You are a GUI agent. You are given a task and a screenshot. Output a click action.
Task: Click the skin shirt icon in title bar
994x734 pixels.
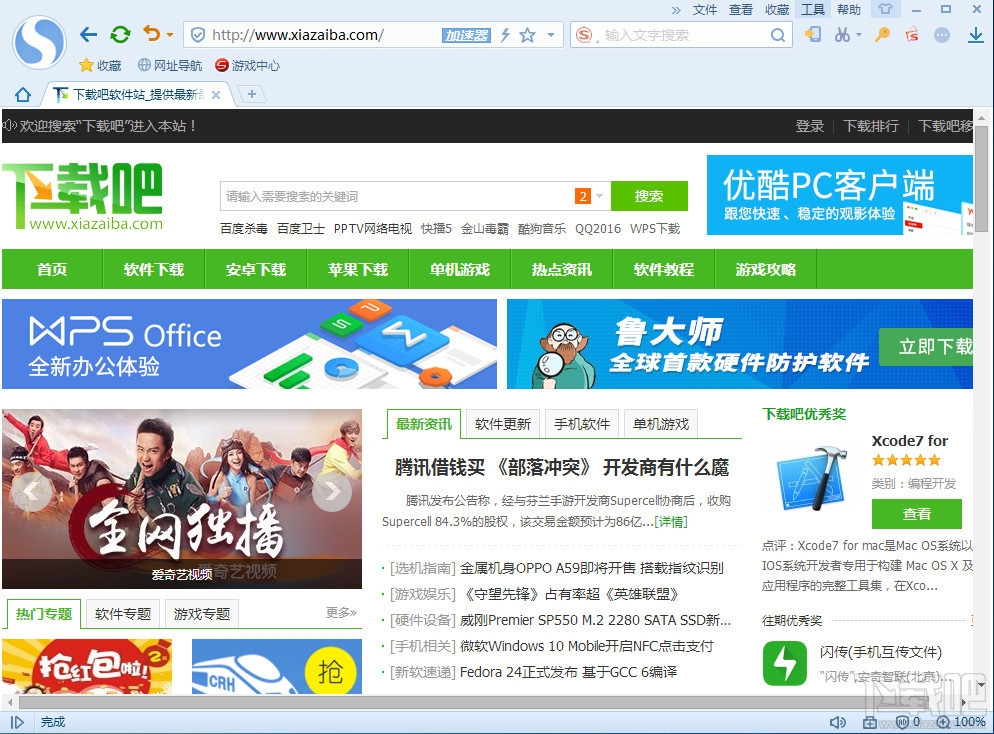[x=886, y=9]
